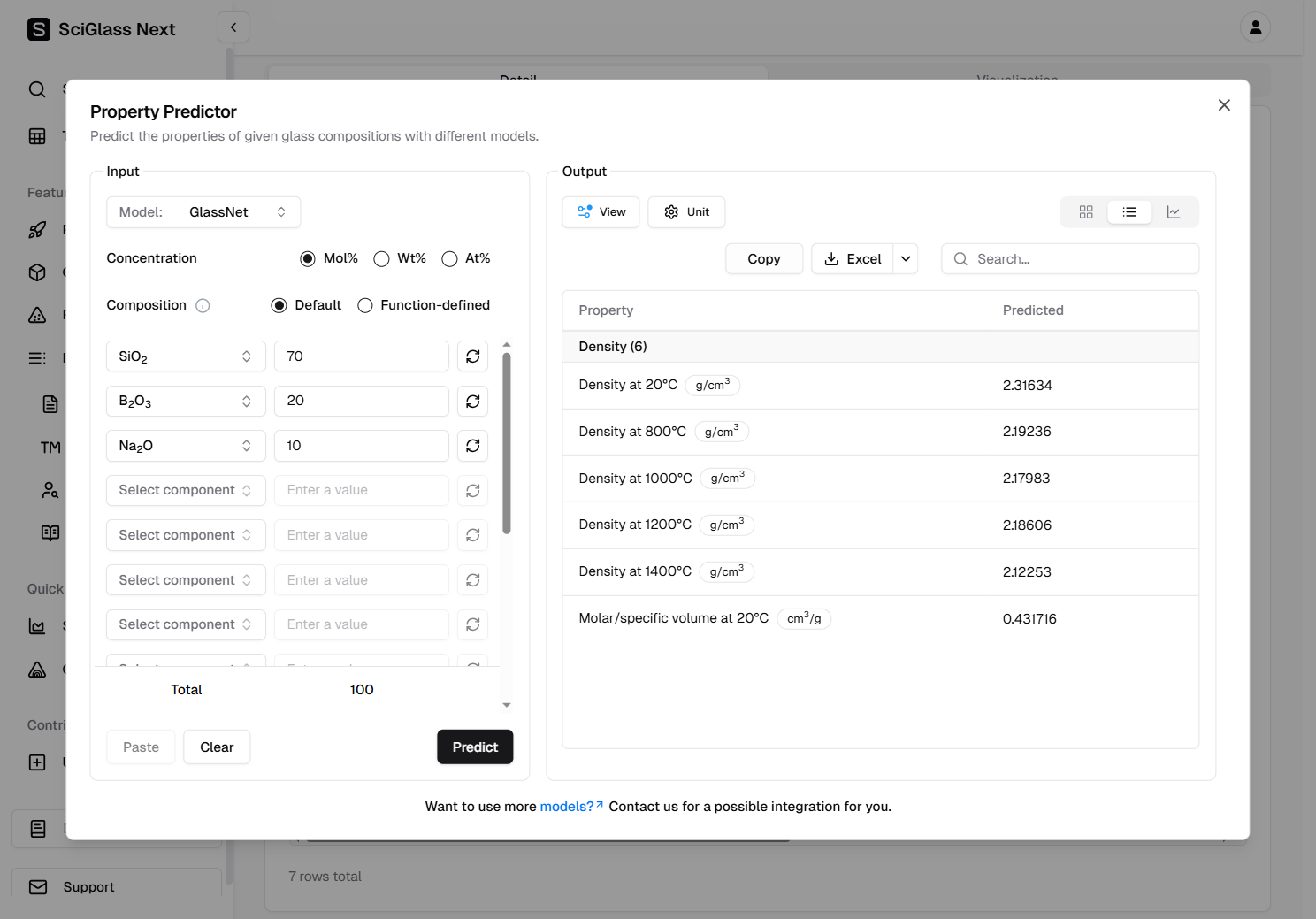Choose Function-defined composition mode
This screenshot has height=919, width=1316.
point(365,306)
